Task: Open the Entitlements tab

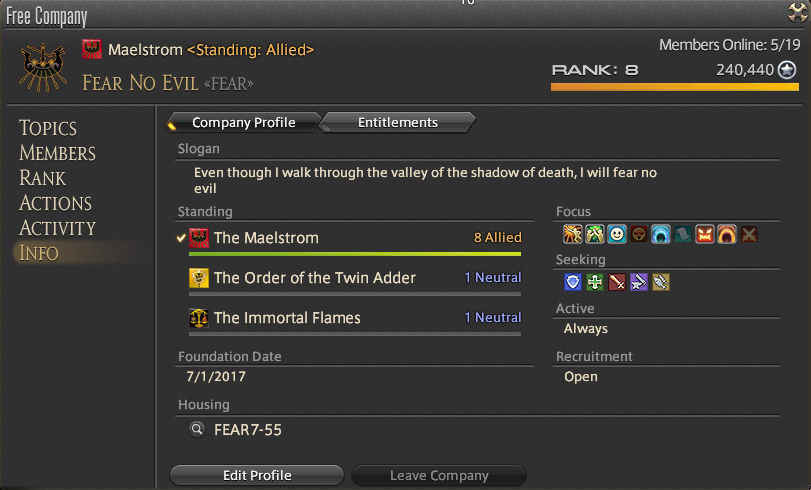Action: point(397,123)
